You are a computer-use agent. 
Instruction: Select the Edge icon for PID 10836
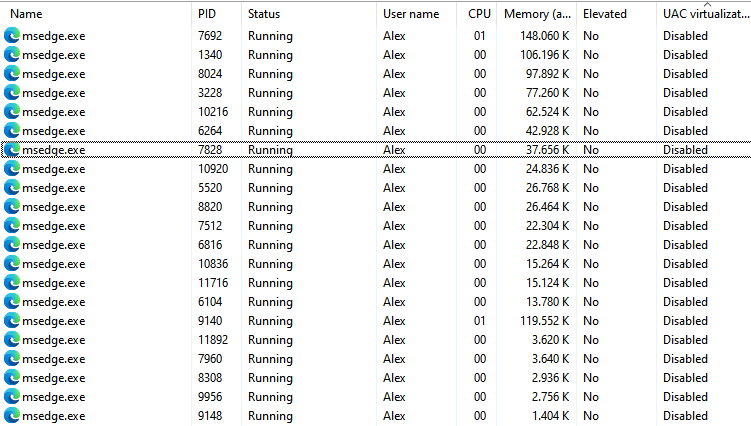(x=12, y=264)
